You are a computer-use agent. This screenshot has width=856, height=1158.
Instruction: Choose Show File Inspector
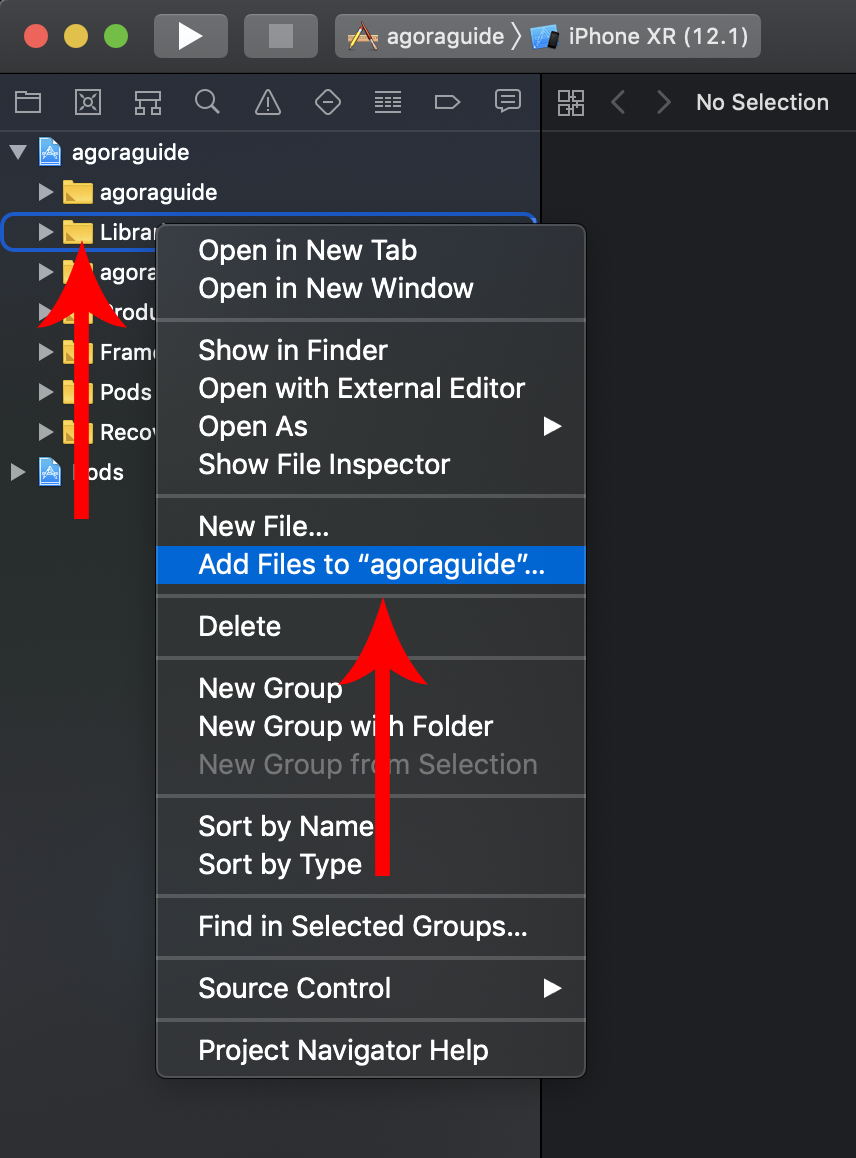tap(371, 465)
